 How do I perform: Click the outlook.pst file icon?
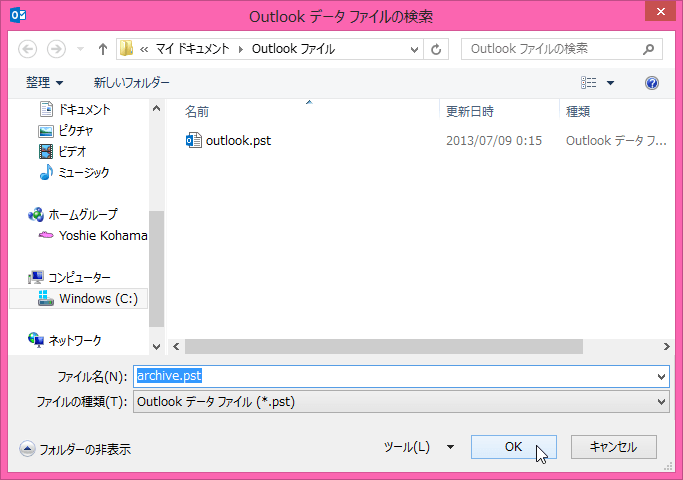193,140
